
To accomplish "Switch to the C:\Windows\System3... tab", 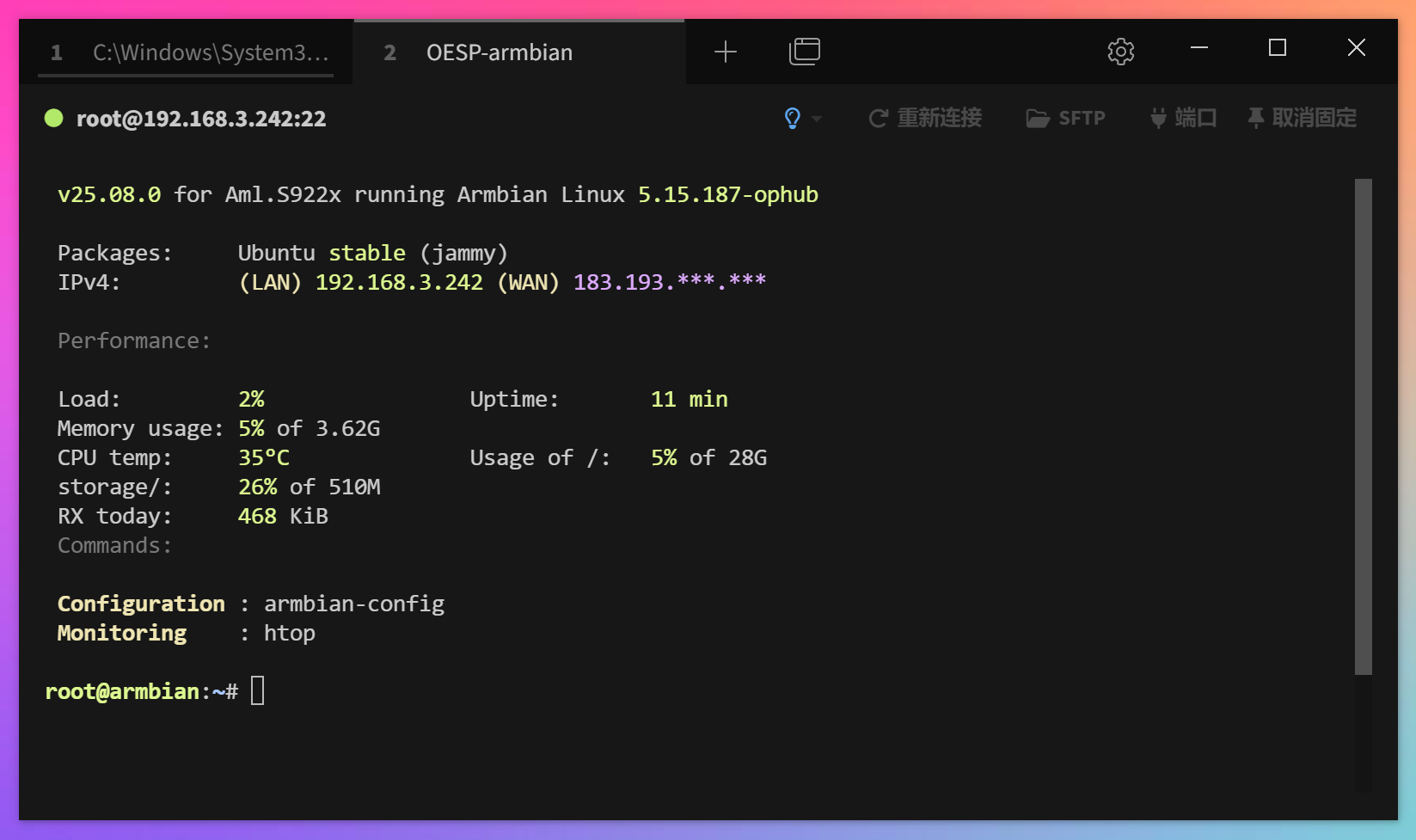I will (x=193, y=52).
